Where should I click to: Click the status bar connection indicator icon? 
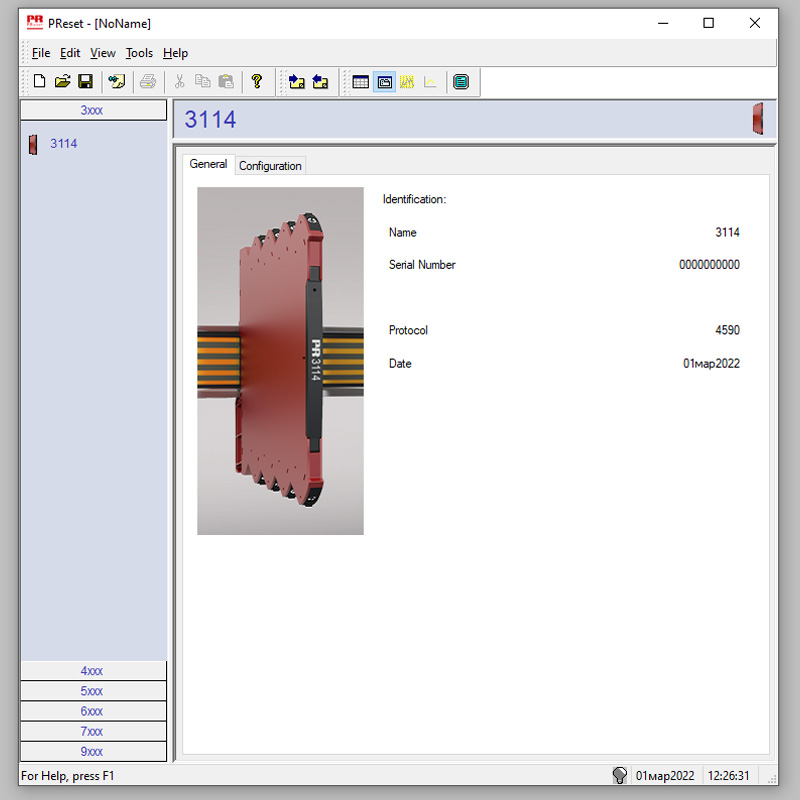tap(619, 776)
